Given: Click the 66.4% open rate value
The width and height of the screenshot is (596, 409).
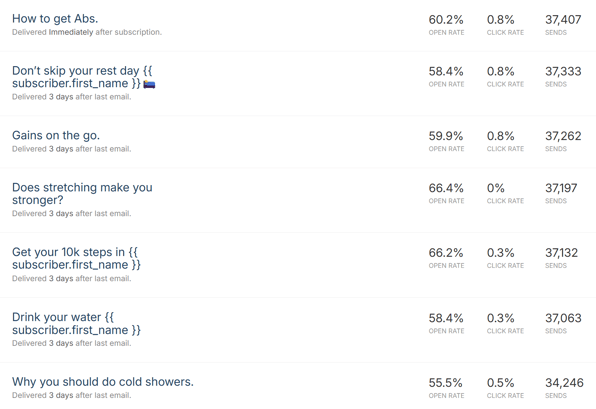Looking at the screenshot, I should tap(446, 188).
